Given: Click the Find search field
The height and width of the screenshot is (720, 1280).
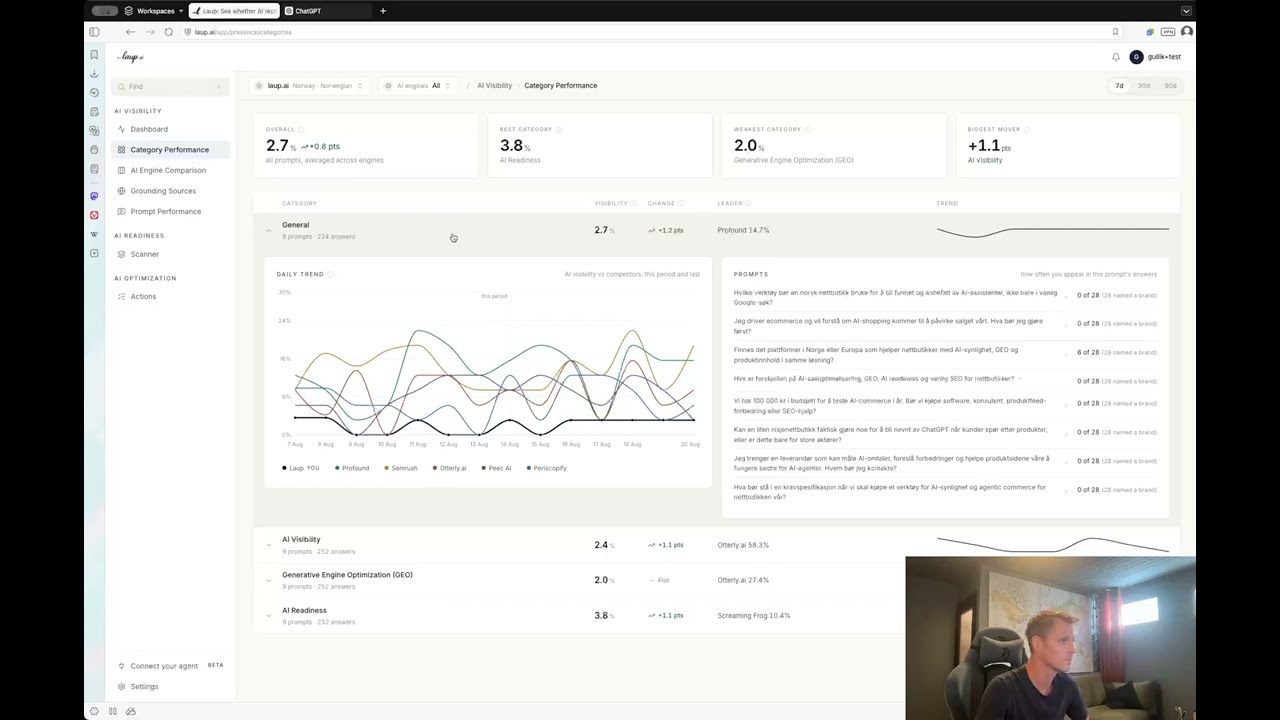Looking at the screenshot, I should (x=171, y=86).
